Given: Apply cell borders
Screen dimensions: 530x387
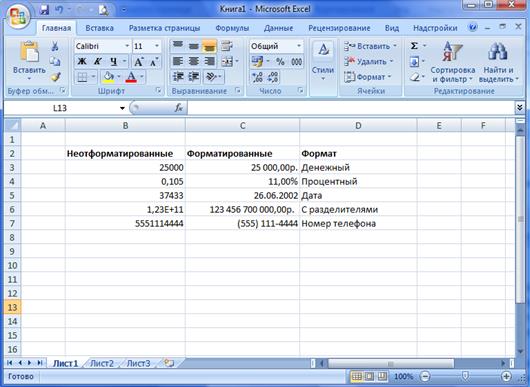Looking at the screenshot, I should (82, 77).
